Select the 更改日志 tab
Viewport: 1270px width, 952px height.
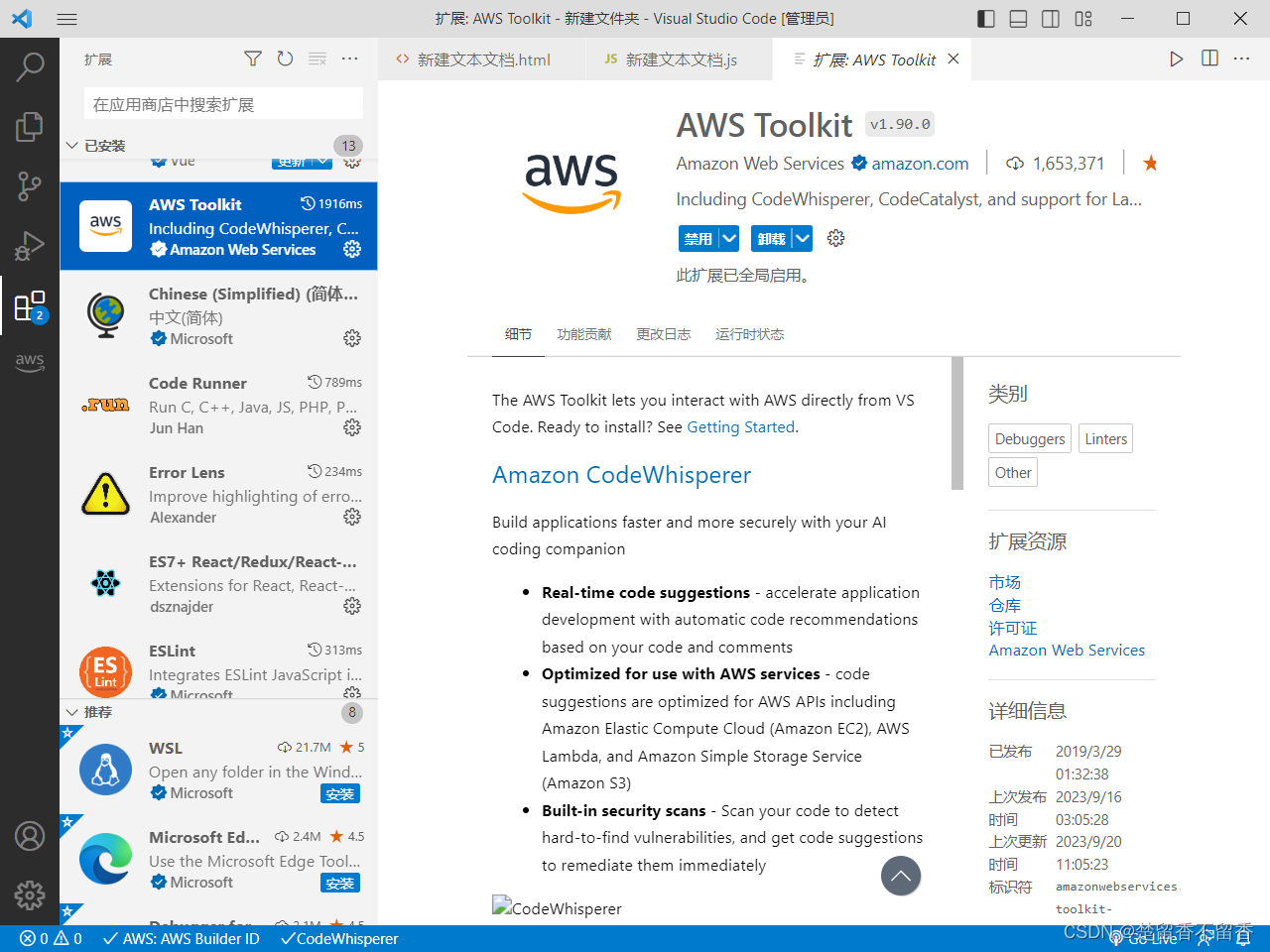(x=664, y=334)
